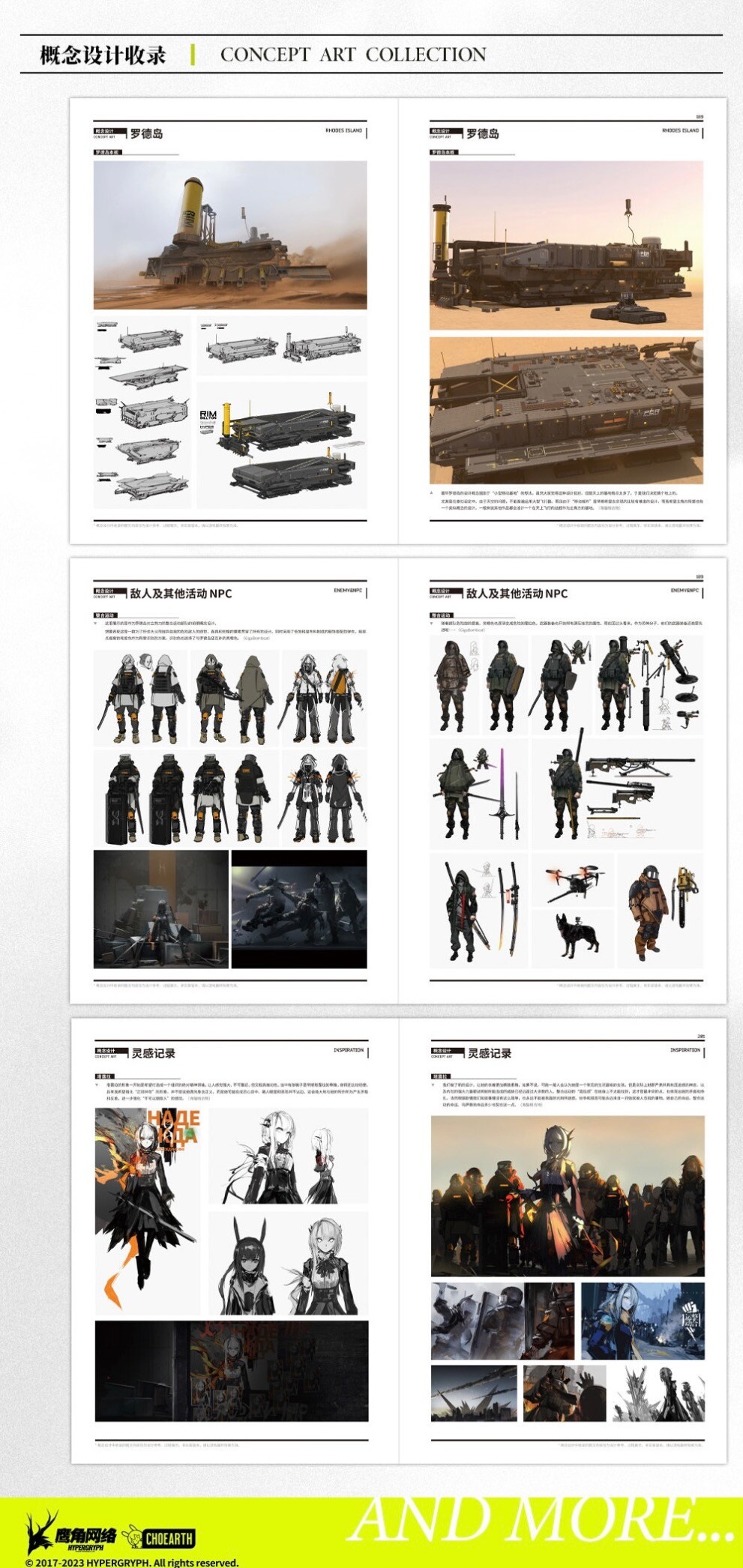
Task: Select the sniper with rifle variants sheet
Action: (x=618, y=793)
